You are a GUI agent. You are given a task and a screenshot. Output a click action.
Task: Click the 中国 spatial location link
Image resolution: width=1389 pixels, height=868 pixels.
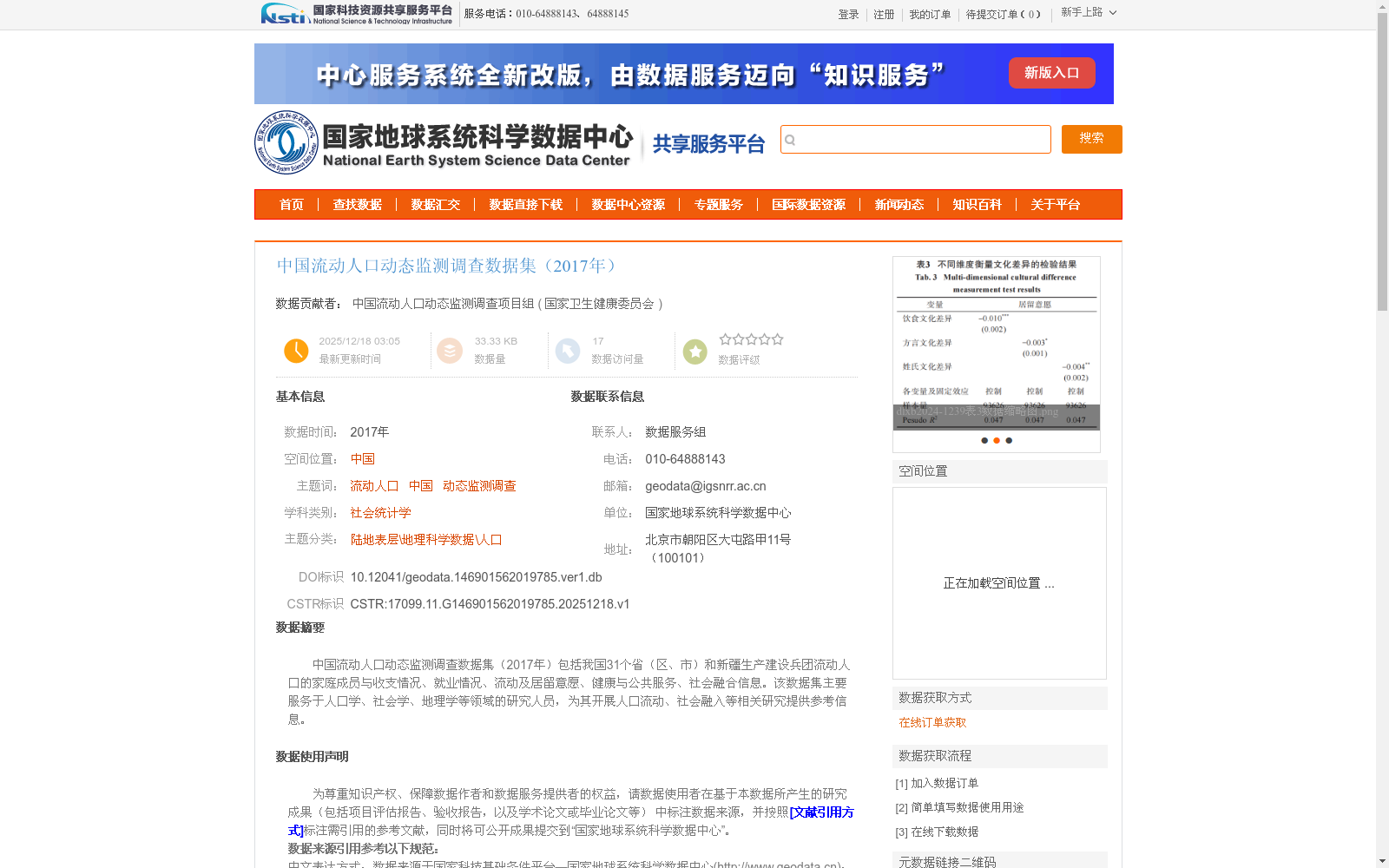[363, 459]
